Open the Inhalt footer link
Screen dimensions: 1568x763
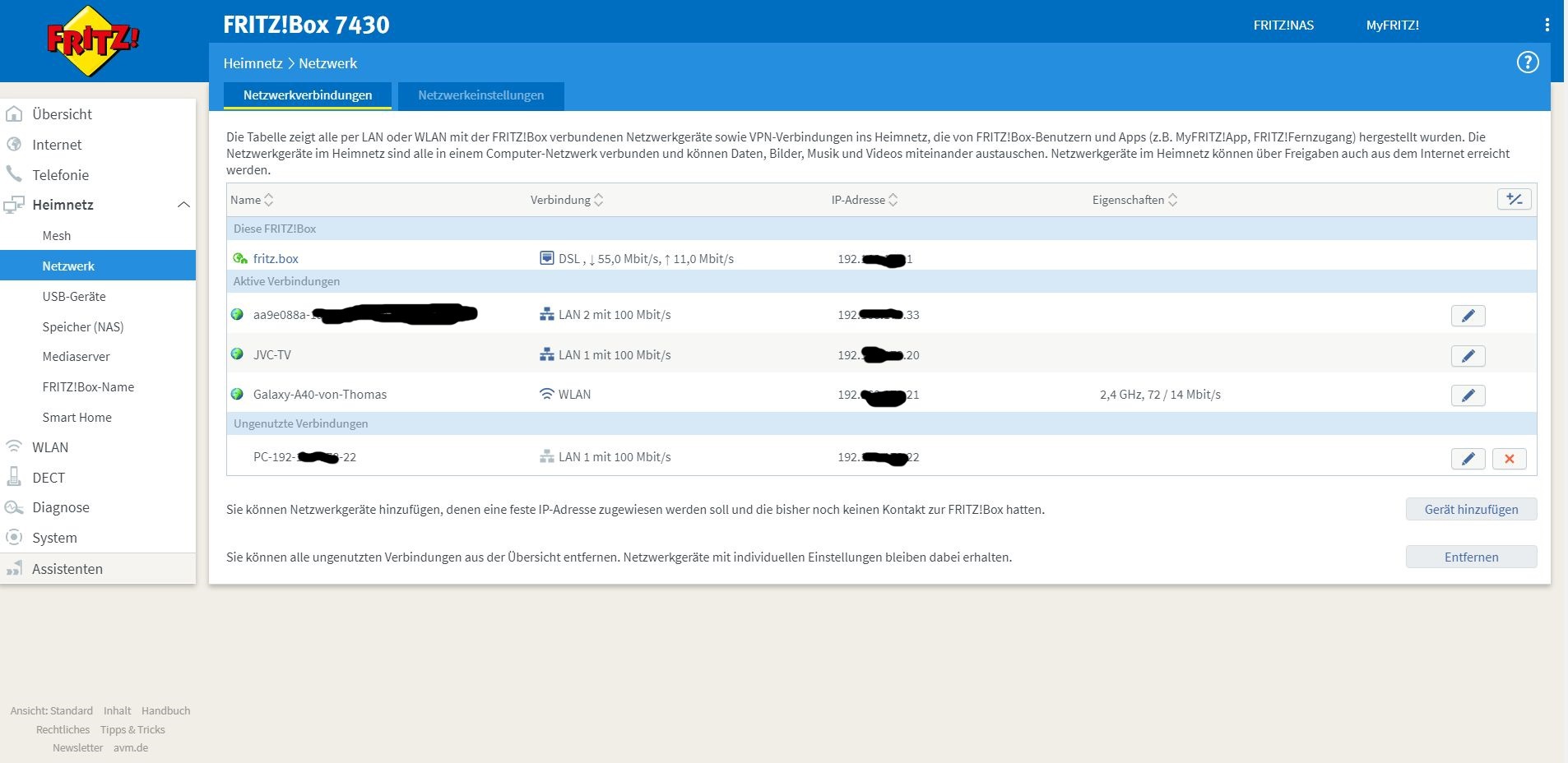coord(117,710)
